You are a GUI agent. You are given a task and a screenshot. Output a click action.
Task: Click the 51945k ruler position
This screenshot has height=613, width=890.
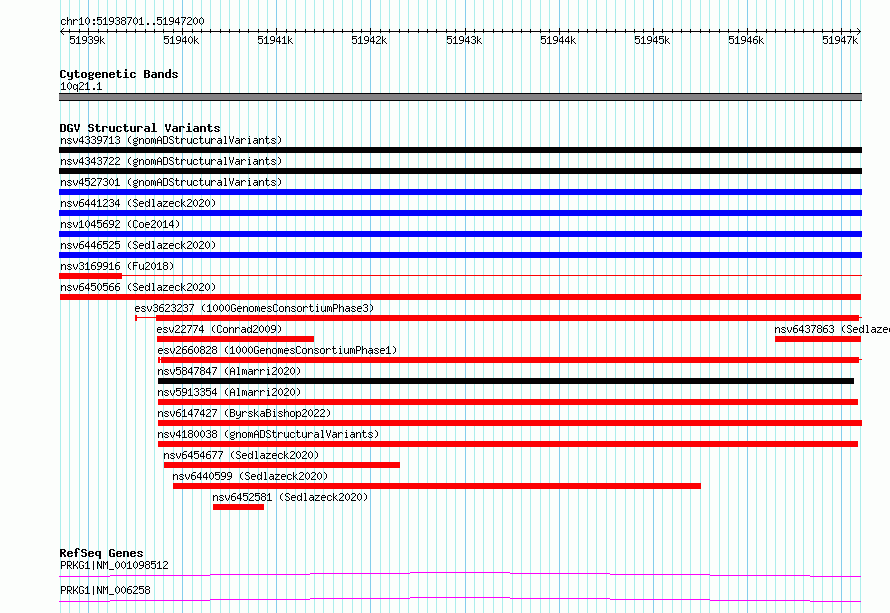652,40
